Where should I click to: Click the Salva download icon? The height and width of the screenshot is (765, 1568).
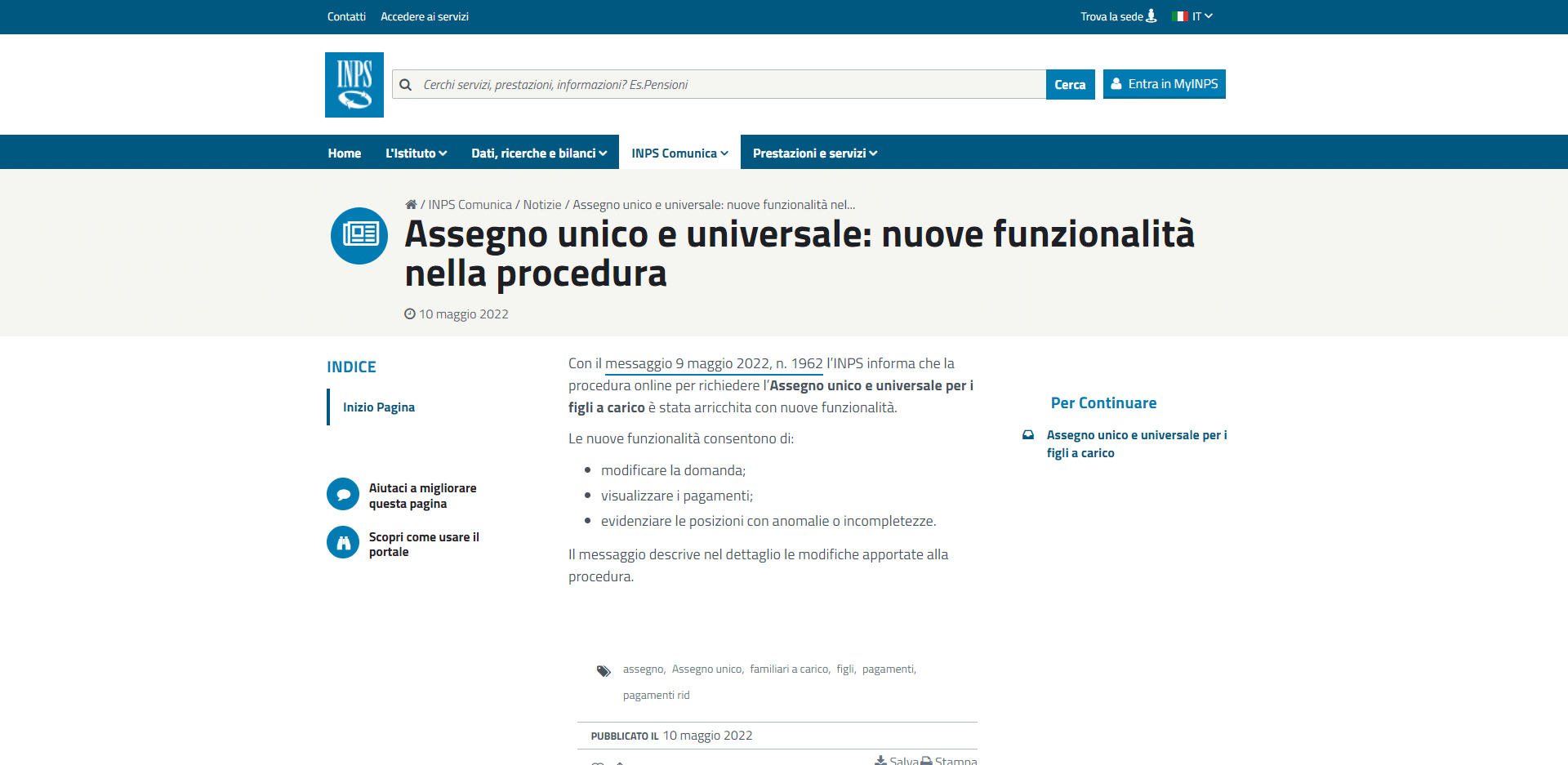880,760
